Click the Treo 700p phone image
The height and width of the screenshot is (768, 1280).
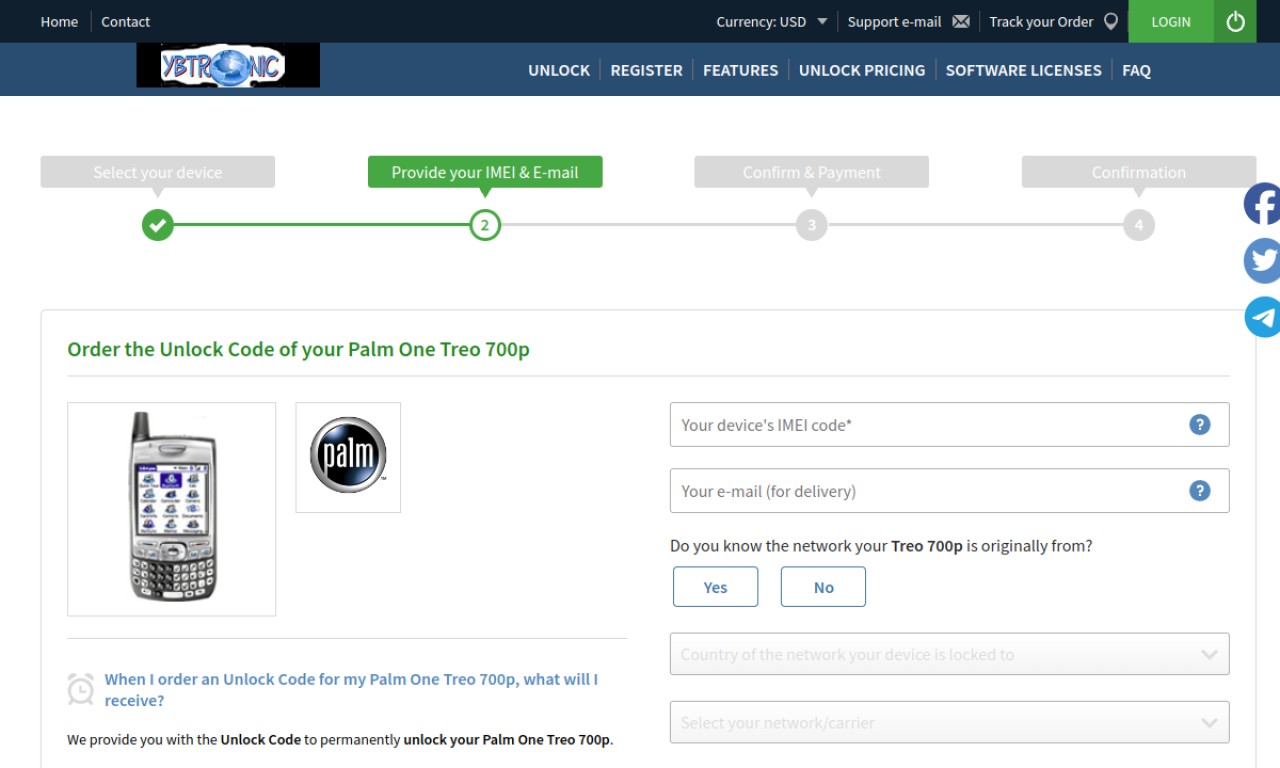pos(172,509)
